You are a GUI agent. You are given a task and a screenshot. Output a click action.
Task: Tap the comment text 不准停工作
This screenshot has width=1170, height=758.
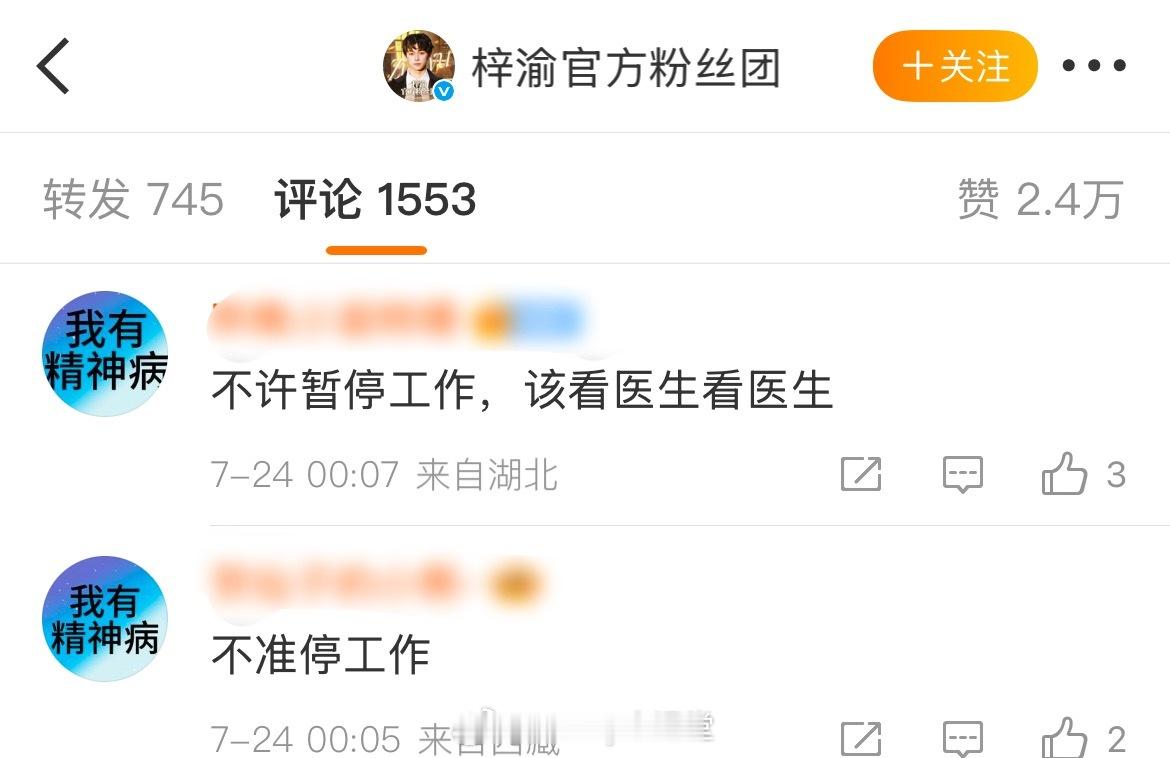click(321, 655)
